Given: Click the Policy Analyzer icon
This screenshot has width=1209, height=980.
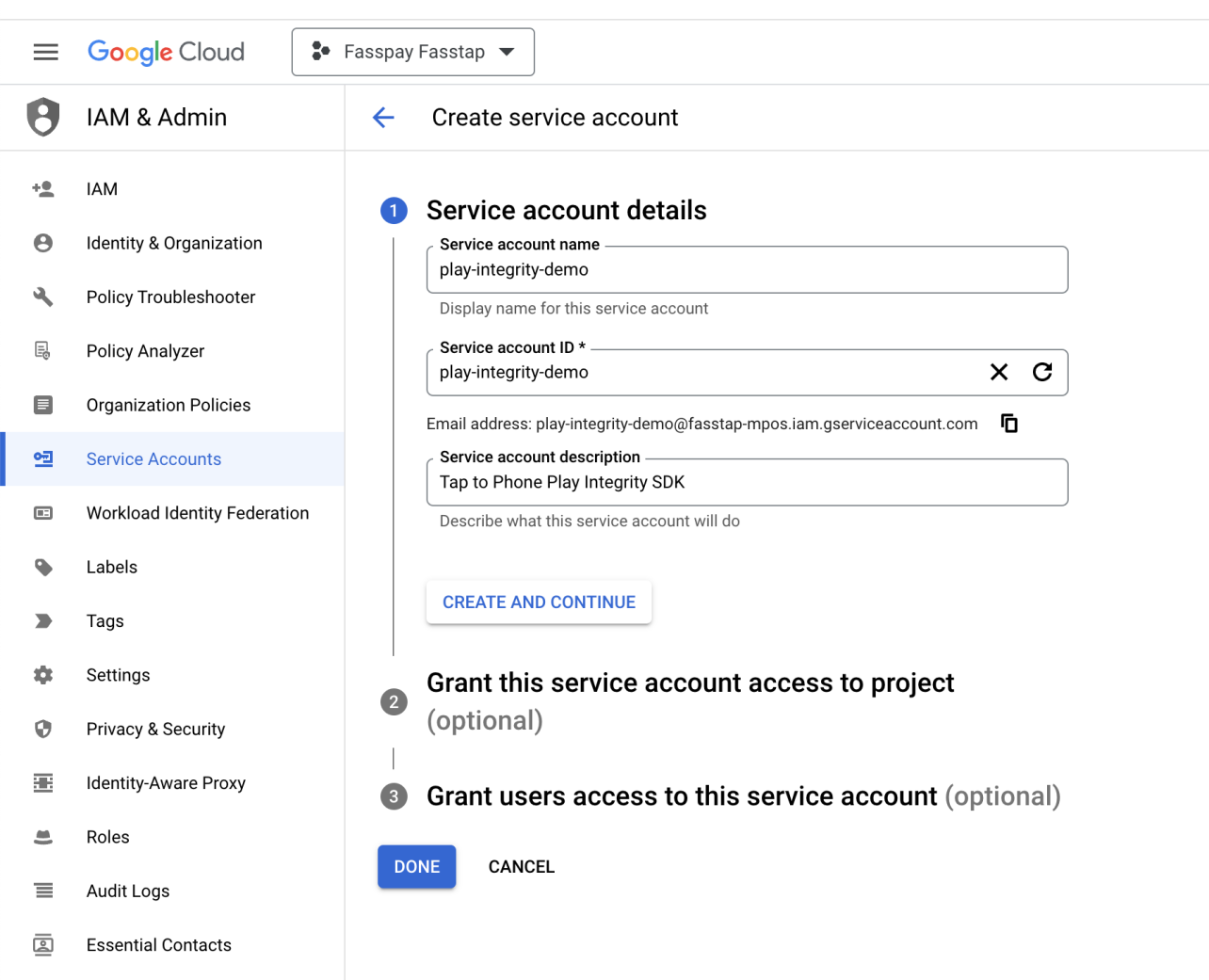Looking at the screenshot, I should click(43, 351).
